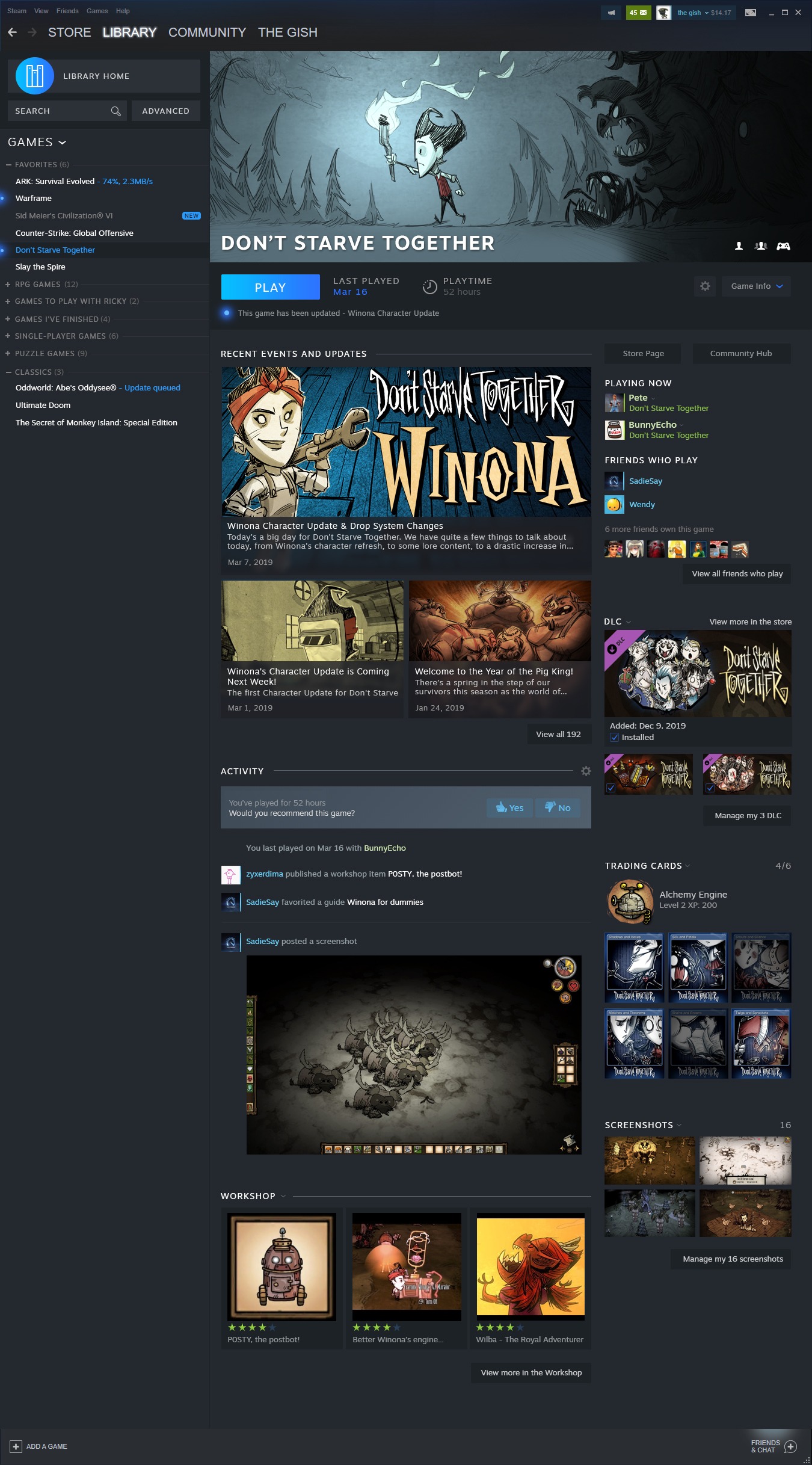This screenshot has width=812, height=1465.
Task: Toggle checkbox on the left small DLC thumbnail
Action: [x=611, y=788]
